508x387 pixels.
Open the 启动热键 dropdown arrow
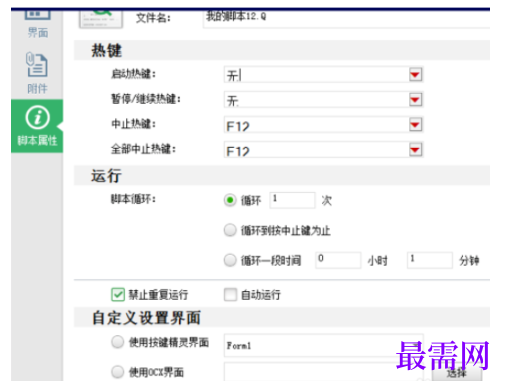coord(415,75)
